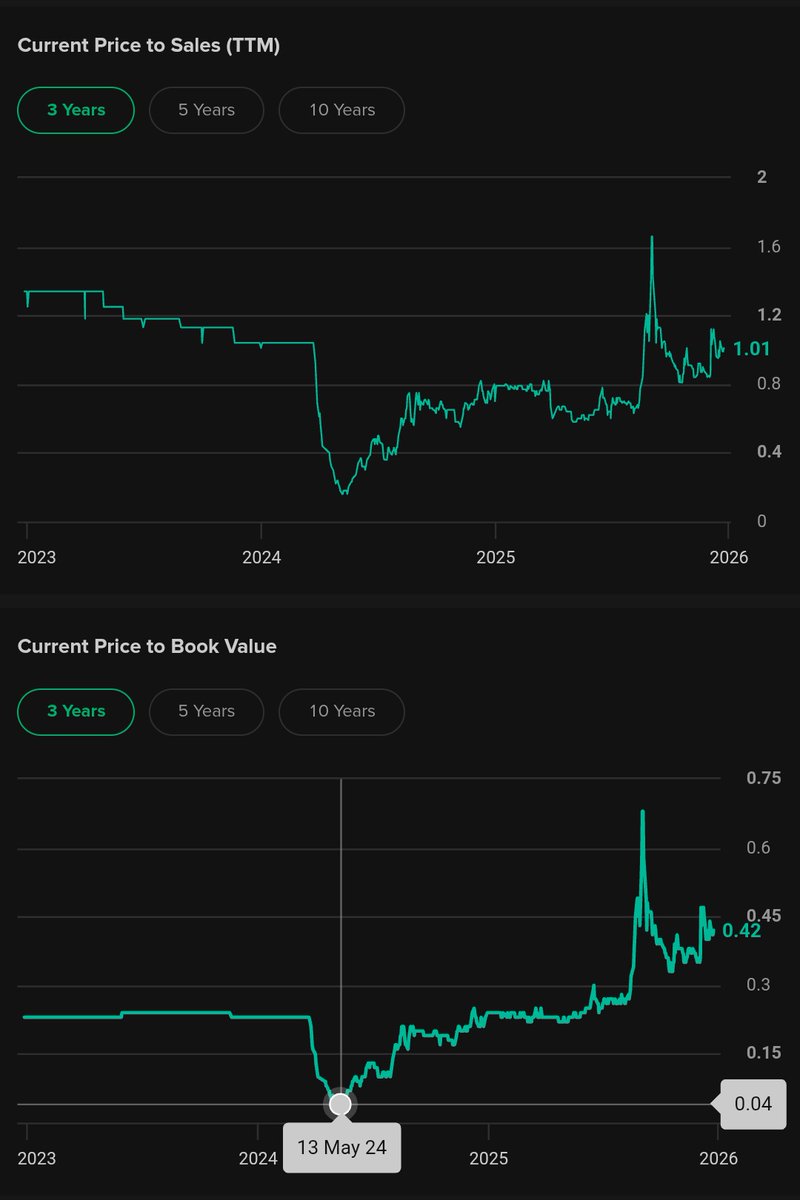Image resolution: width=800 pixels, height=1200 pixels.
Task: Click the peak spike of Price to Sales line
Action: point(652,238)
